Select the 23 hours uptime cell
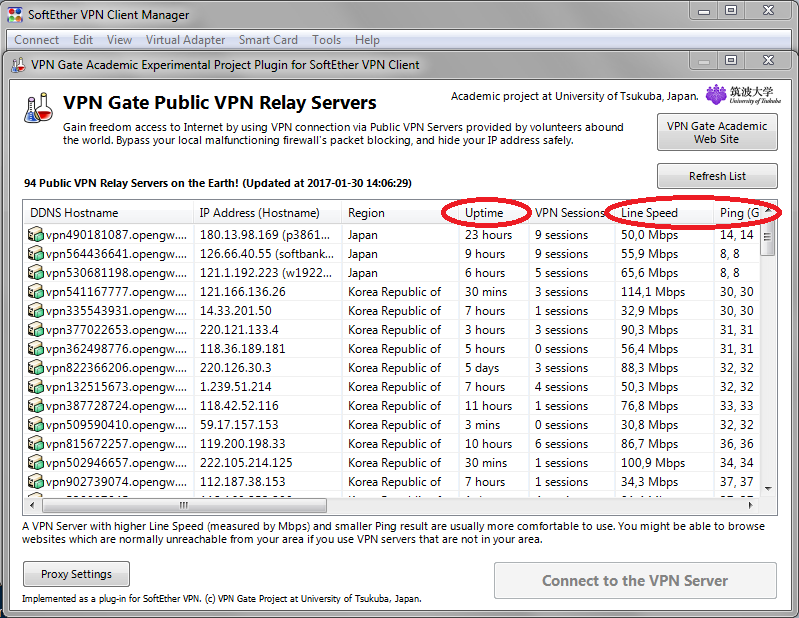Viewport: 799px width, 618px height. [494, 235]
